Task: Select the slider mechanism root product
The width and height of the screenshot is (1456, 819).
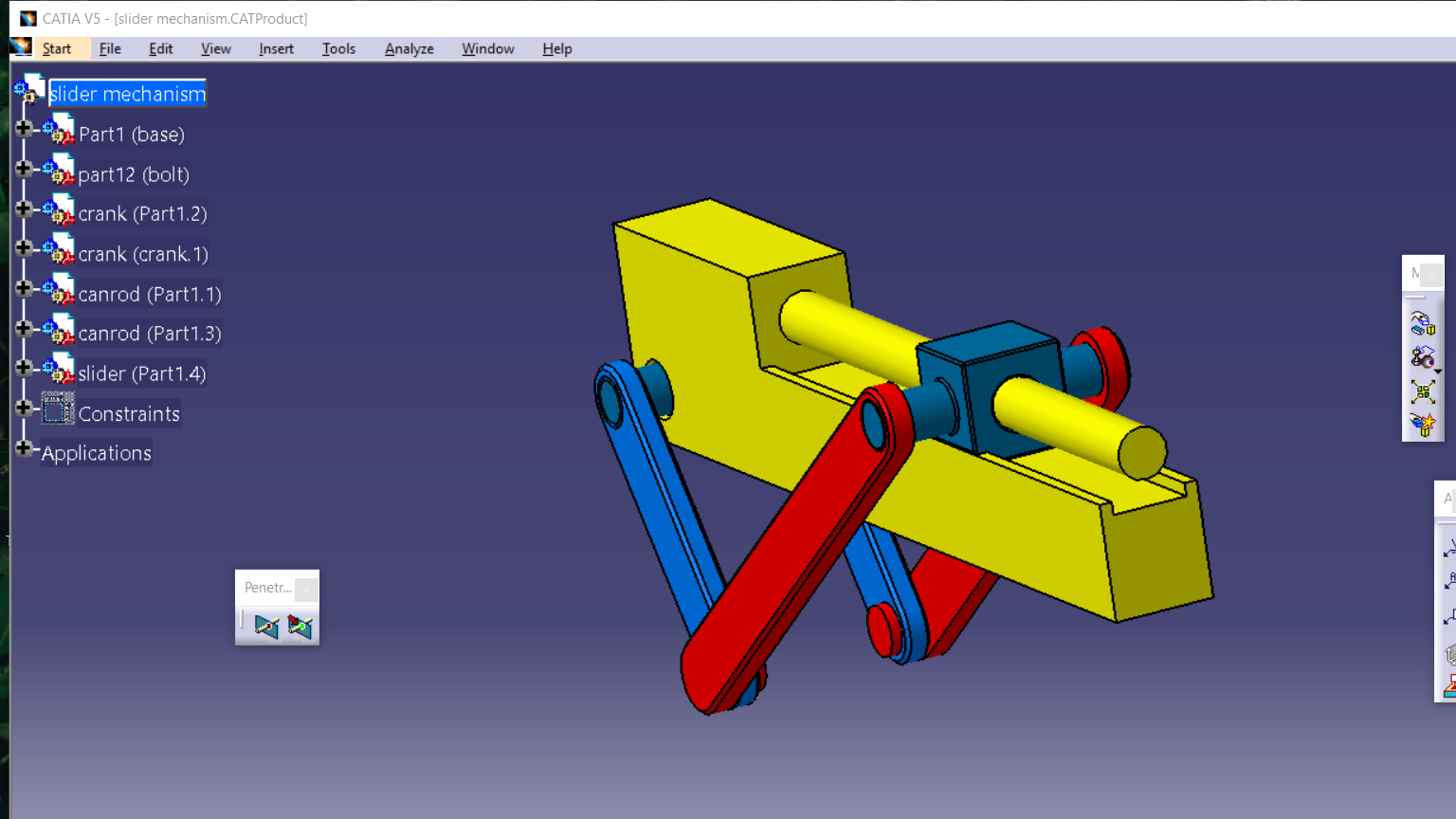Action: tap(127, 94)
